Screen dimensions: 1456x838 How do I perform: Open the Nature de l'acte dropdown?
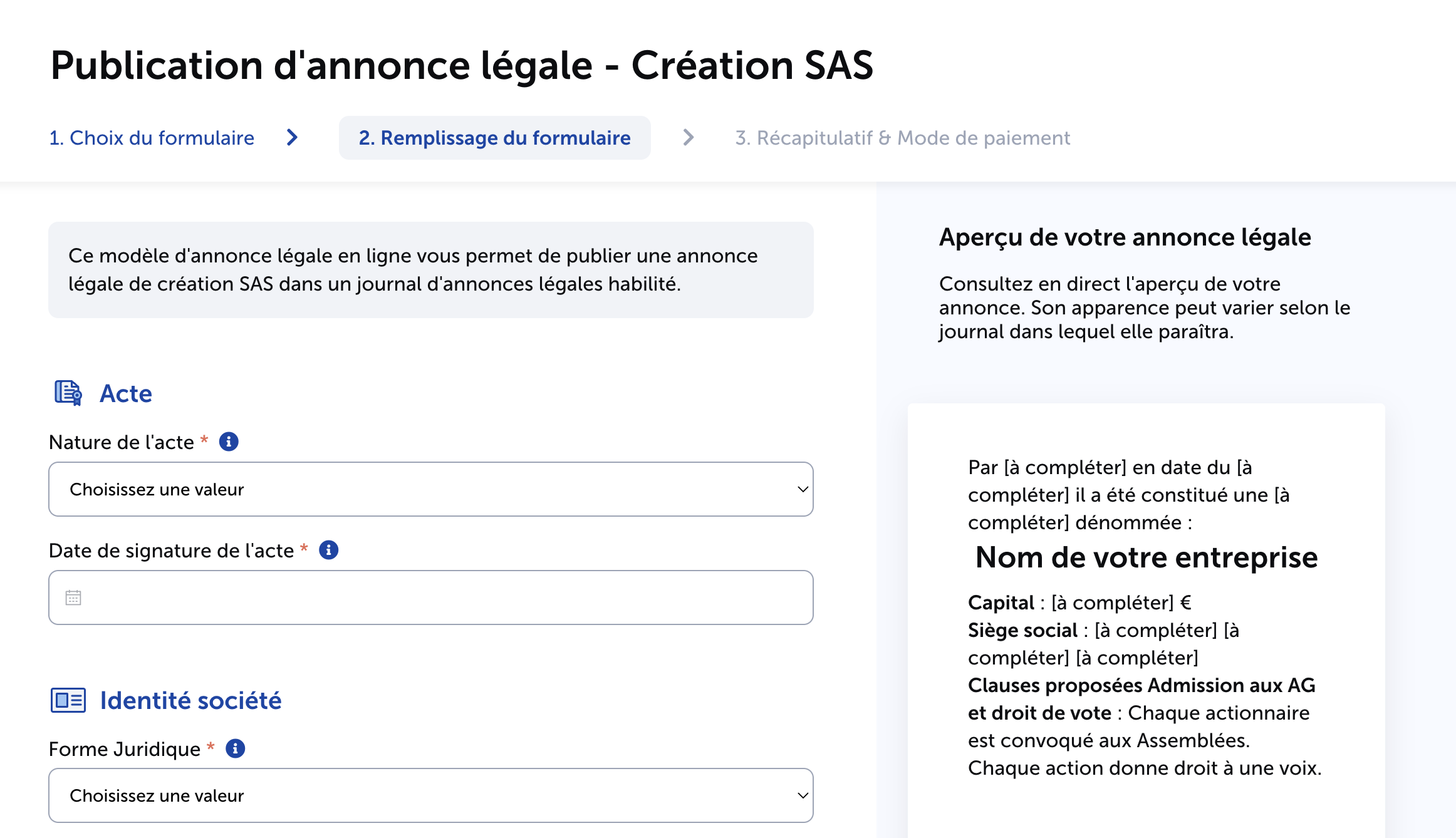point(430,489)
